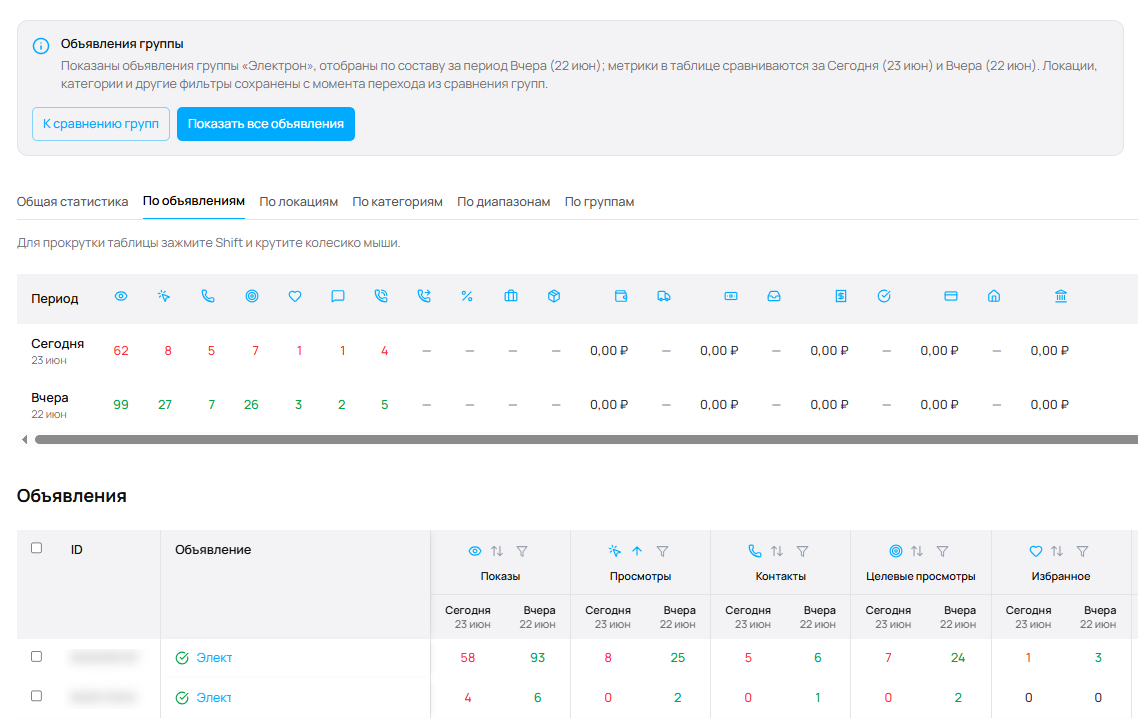The width and height of the screenshot is (1138, 719).
Task: Click the bank building icon in the period header
Action: (x=1061, y=296)
